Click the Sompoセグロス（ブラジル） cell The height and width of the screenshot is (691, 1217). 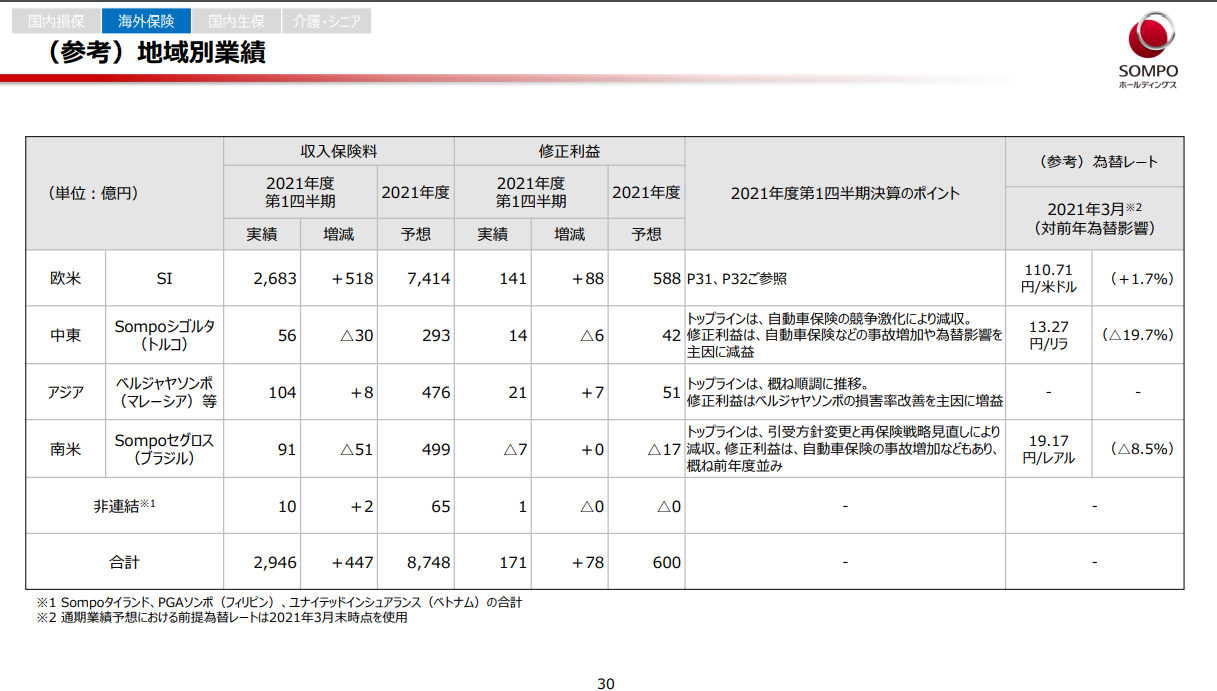[164, 449]
